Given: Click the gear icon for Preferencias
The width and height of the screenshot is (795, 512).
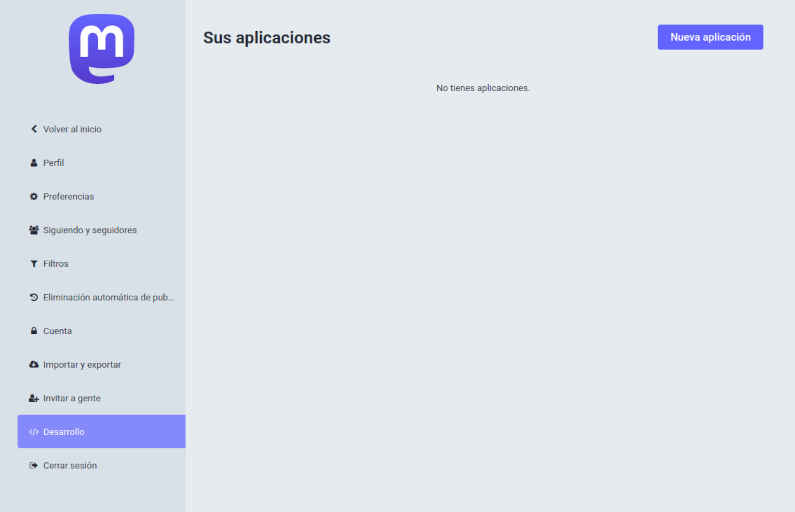Looking at the screenshot, I should [33, 197].
